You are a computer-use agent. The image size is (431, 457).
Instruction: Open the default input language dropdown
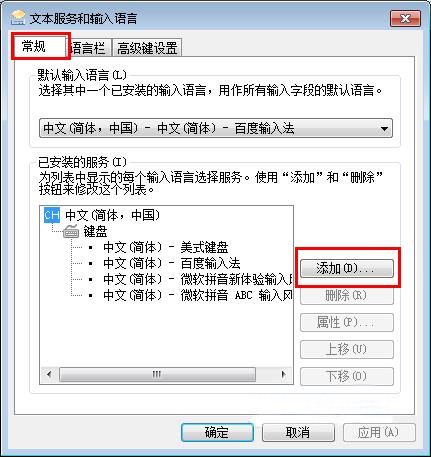216,128
